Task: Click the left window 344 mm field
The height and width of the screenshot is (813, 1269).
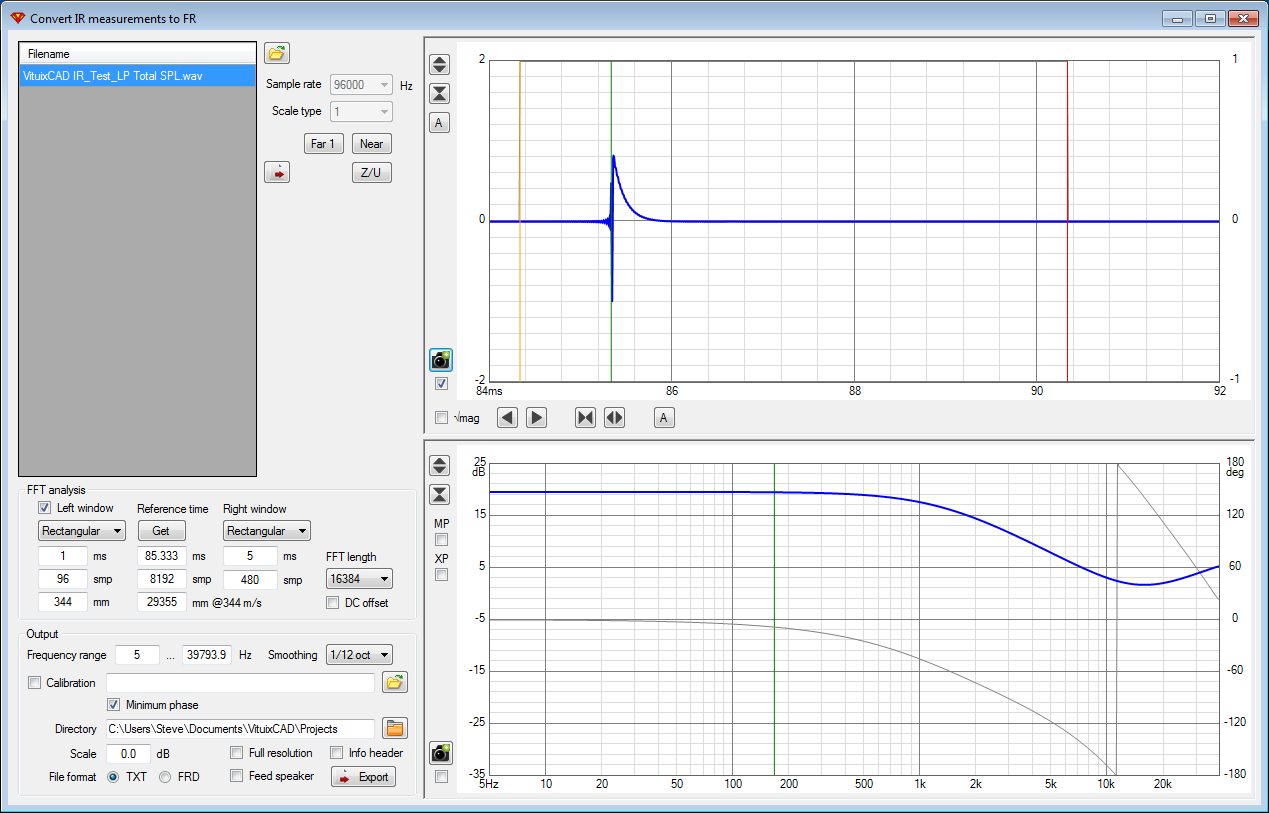Action: click(x=62, y=602)
